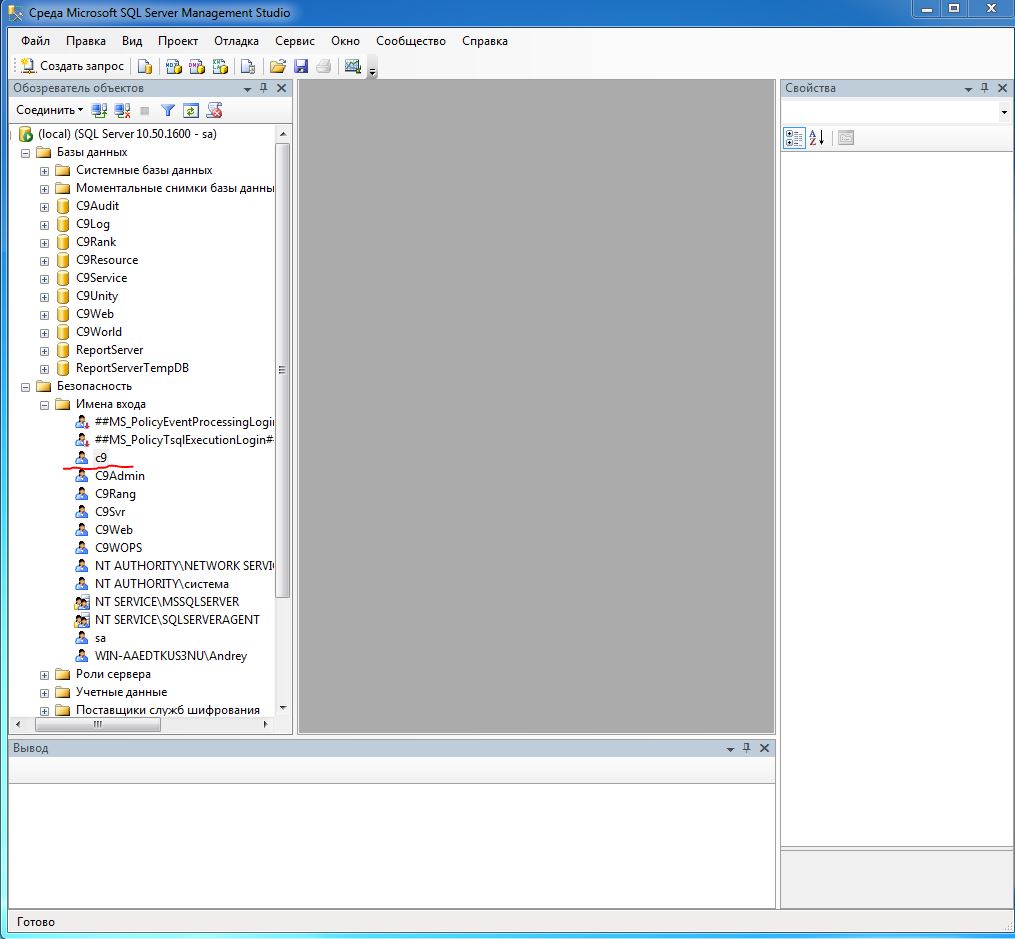This screenshot has width=1015, height=939.
Task: Click the Filter funnel icon in Object Explorer
Action: (168, 110)
